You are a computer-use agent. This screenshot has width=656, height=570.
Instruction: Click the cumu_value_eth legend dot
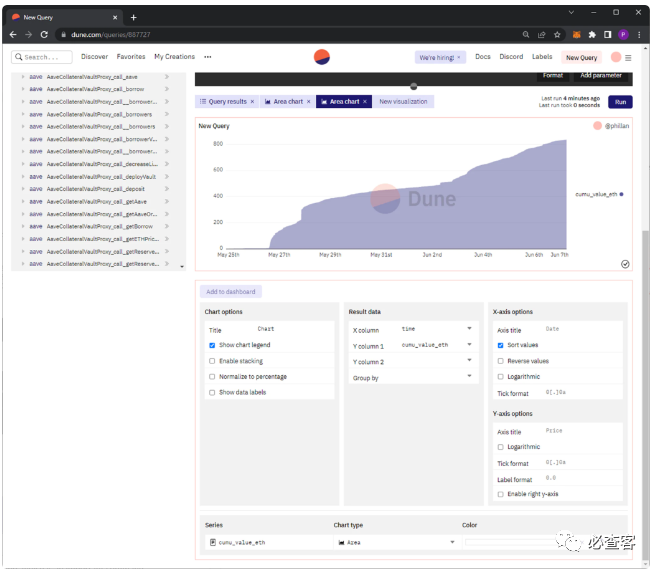(621, 194)
